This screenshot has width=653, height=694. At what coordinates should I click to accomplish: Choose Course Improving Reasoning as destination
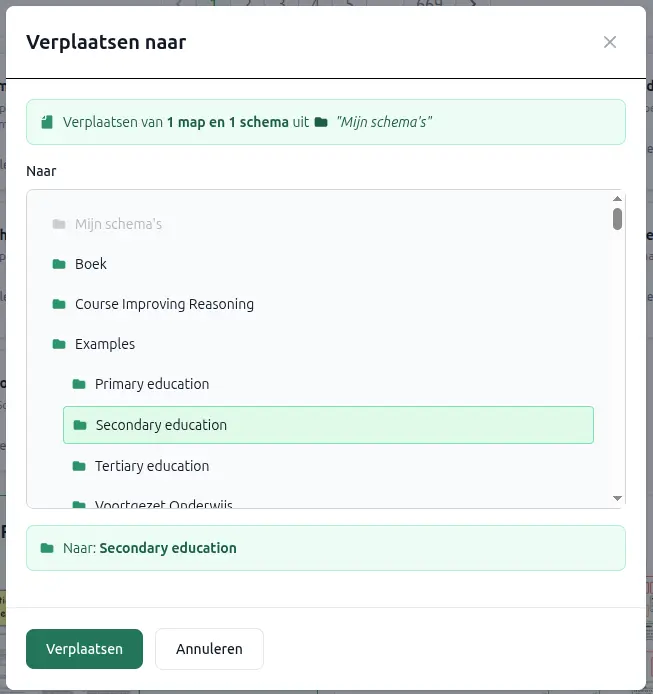point(164,304)
